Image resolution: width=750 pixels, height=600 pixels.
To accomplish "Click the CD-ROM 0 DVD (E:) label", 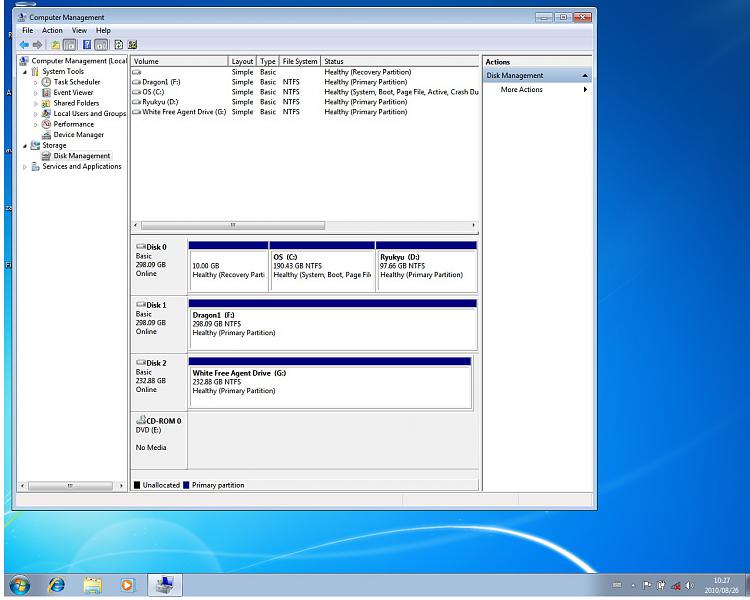I will click(158, 440).
